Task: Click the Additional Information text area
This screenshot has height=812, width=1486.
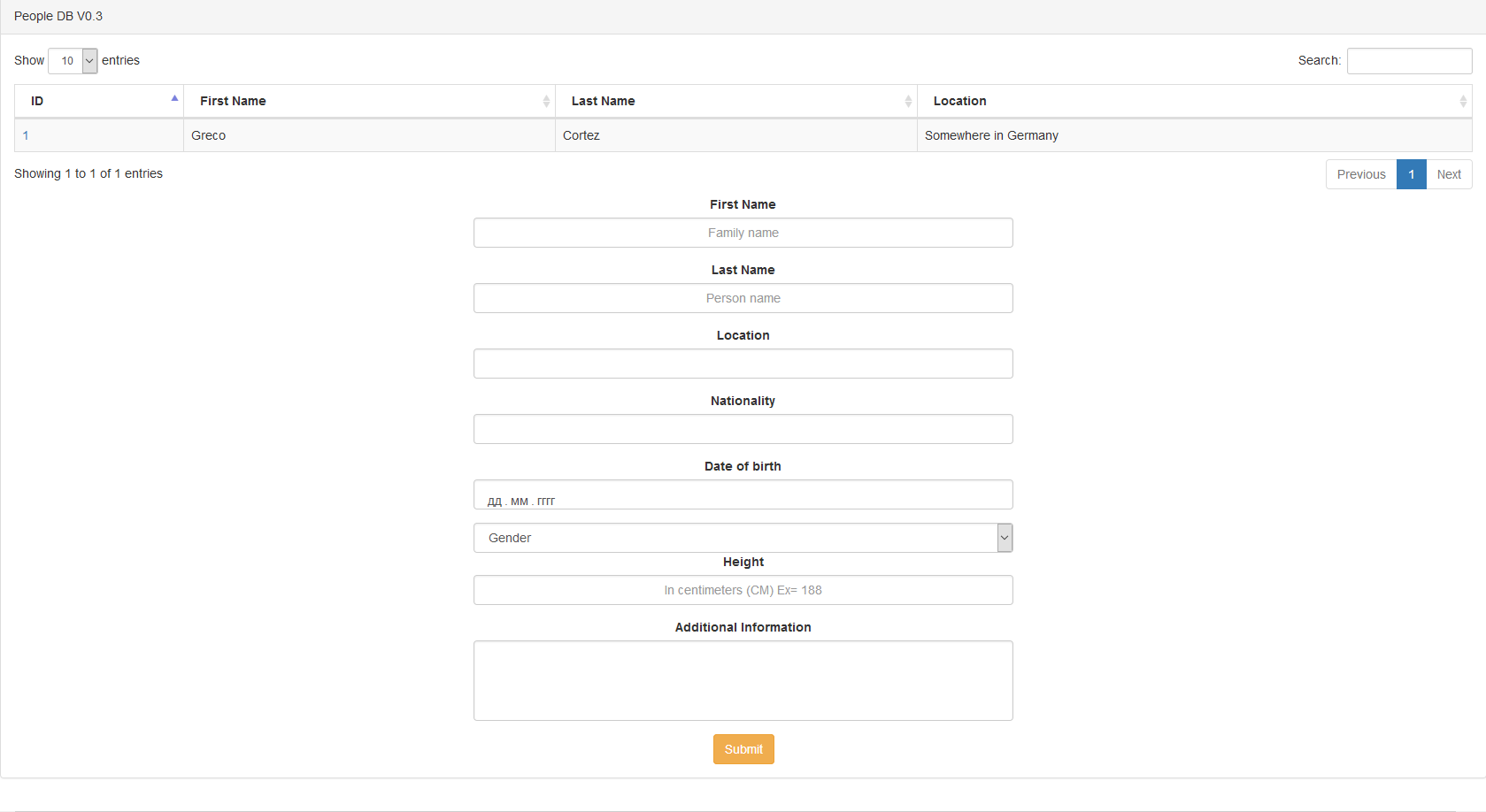Action: (x=743, y=680)
